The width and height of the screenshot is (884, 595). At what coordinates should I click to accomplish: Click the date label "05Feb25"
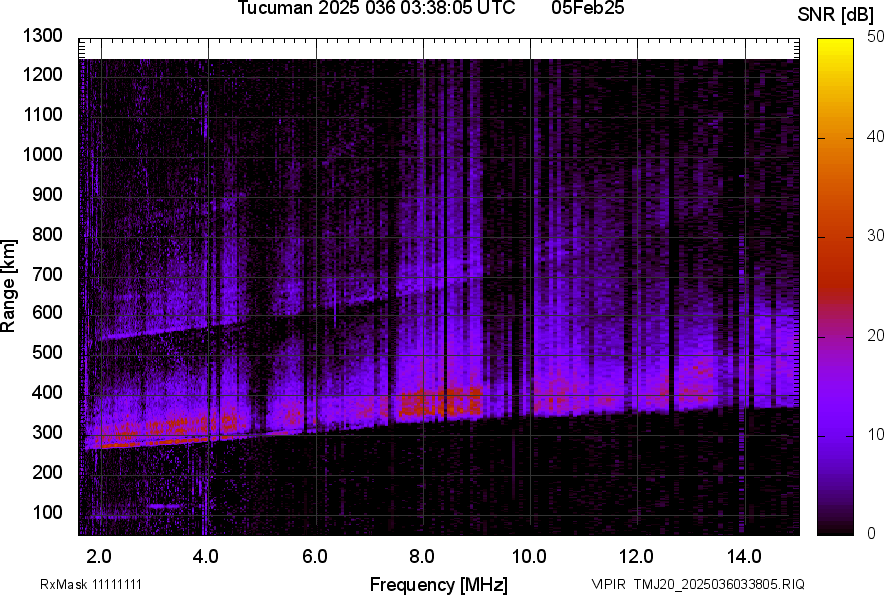[x=587, y=8]
